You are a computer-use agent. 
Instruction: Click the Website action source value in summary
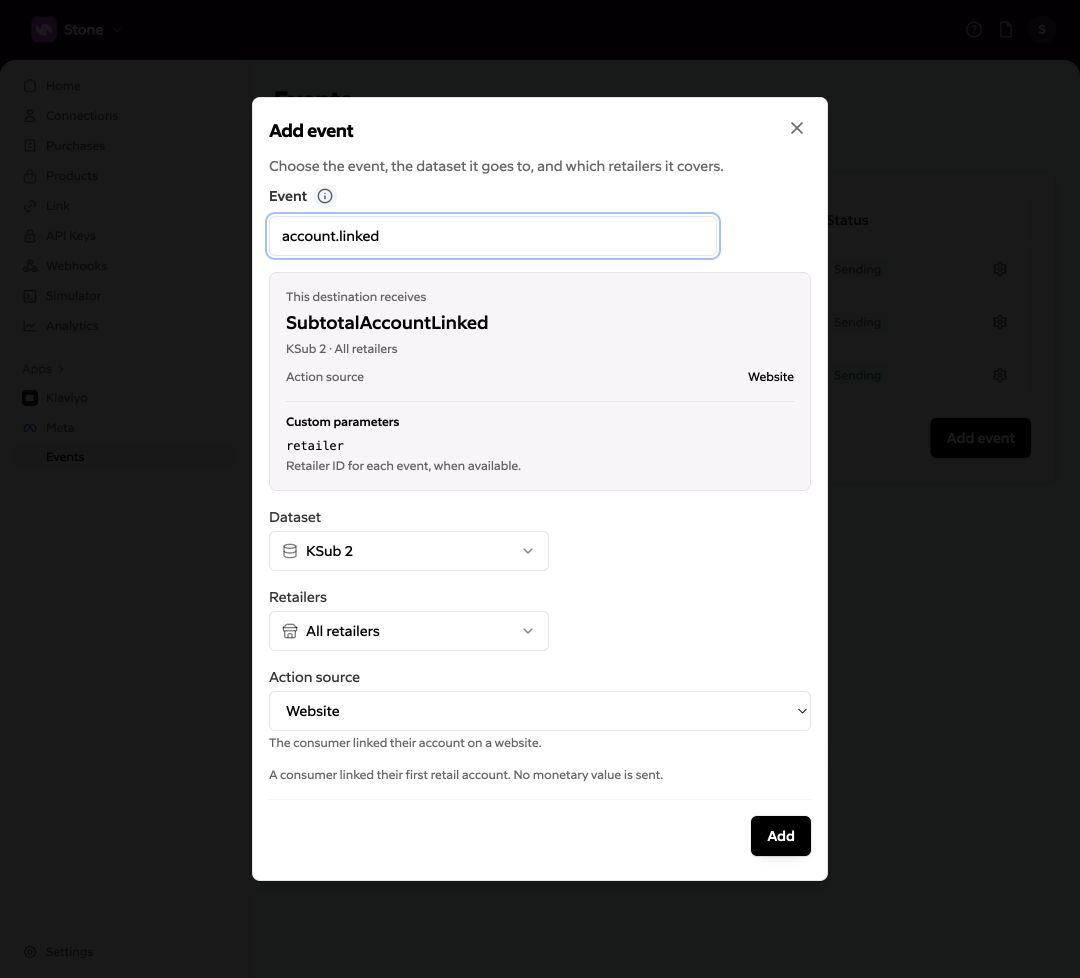click(770, 377)
